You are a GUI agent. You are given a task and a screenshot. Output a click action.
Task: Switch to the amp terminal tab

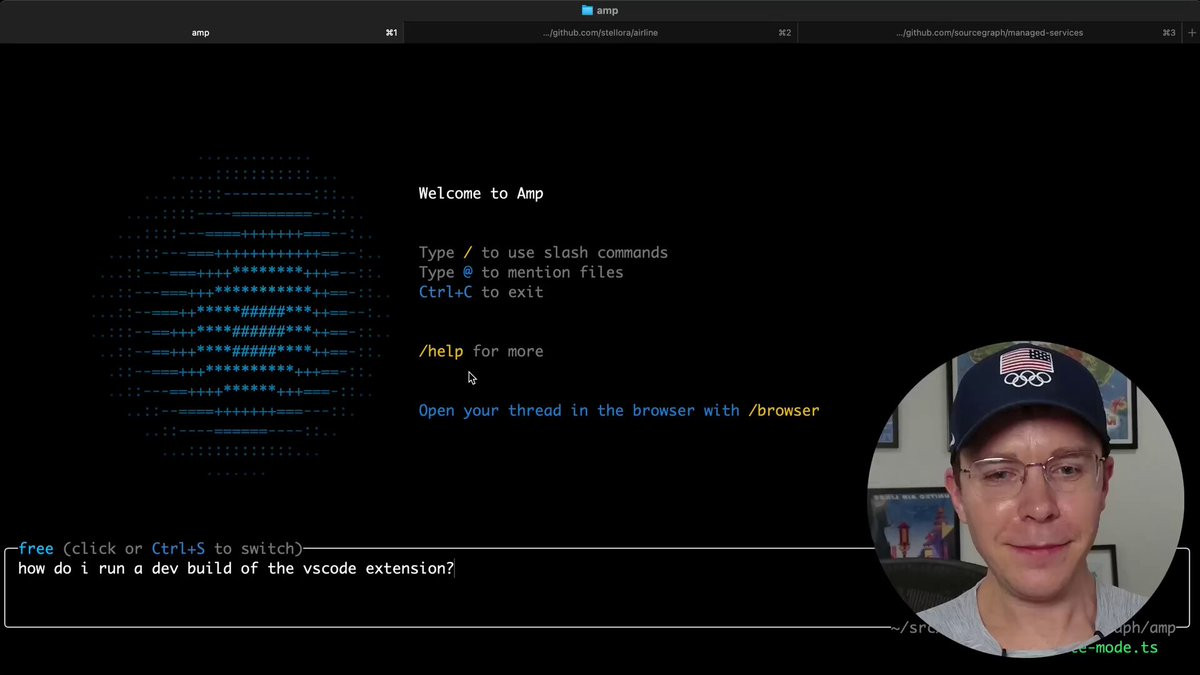coord(201,33)
